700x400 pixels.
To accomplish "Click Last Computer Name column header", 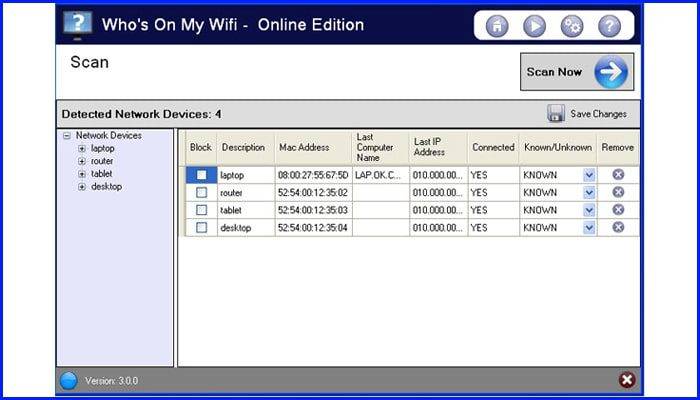I will pyautogui.click(x=380, y=147).
